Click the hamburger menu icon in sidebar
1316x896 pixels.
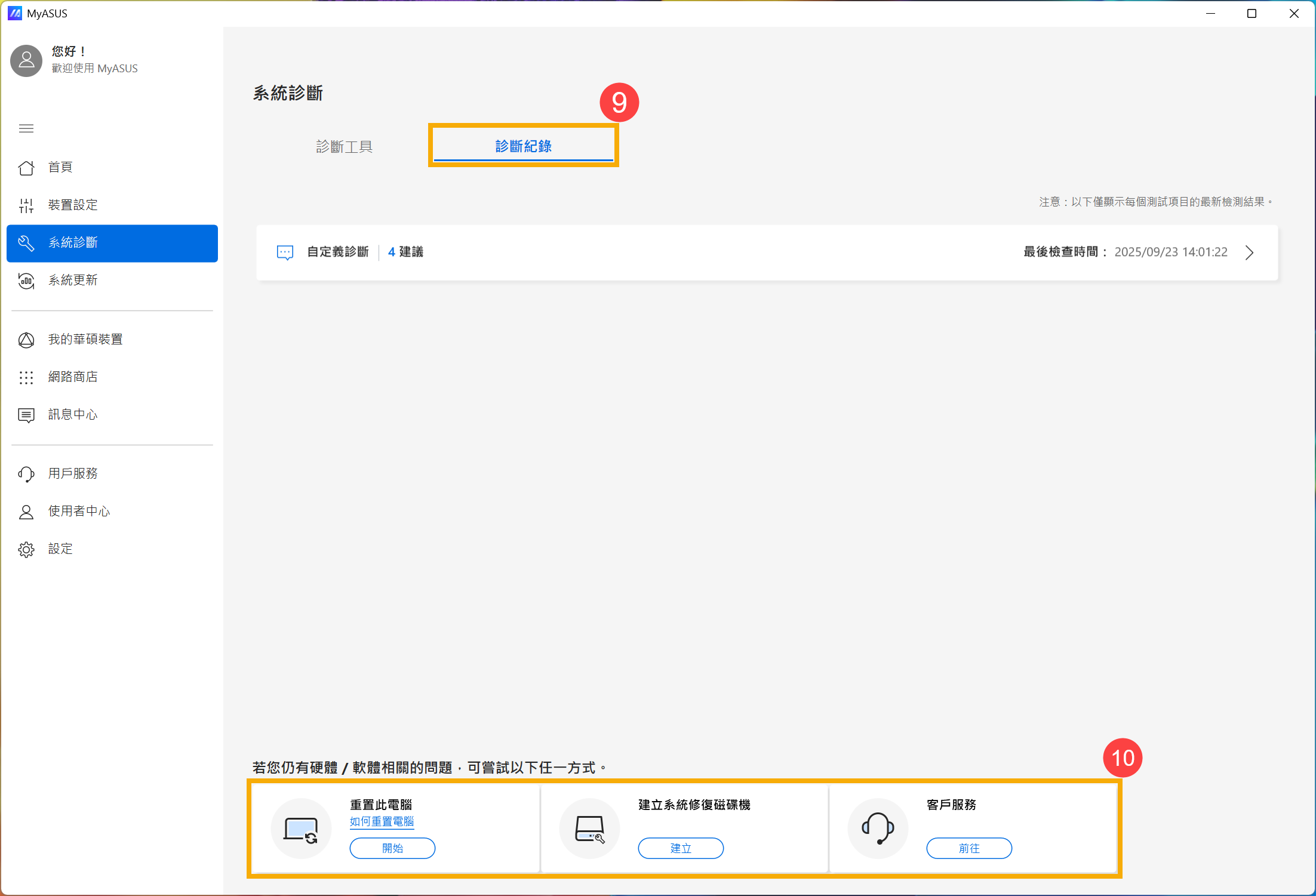coord(26,128)
